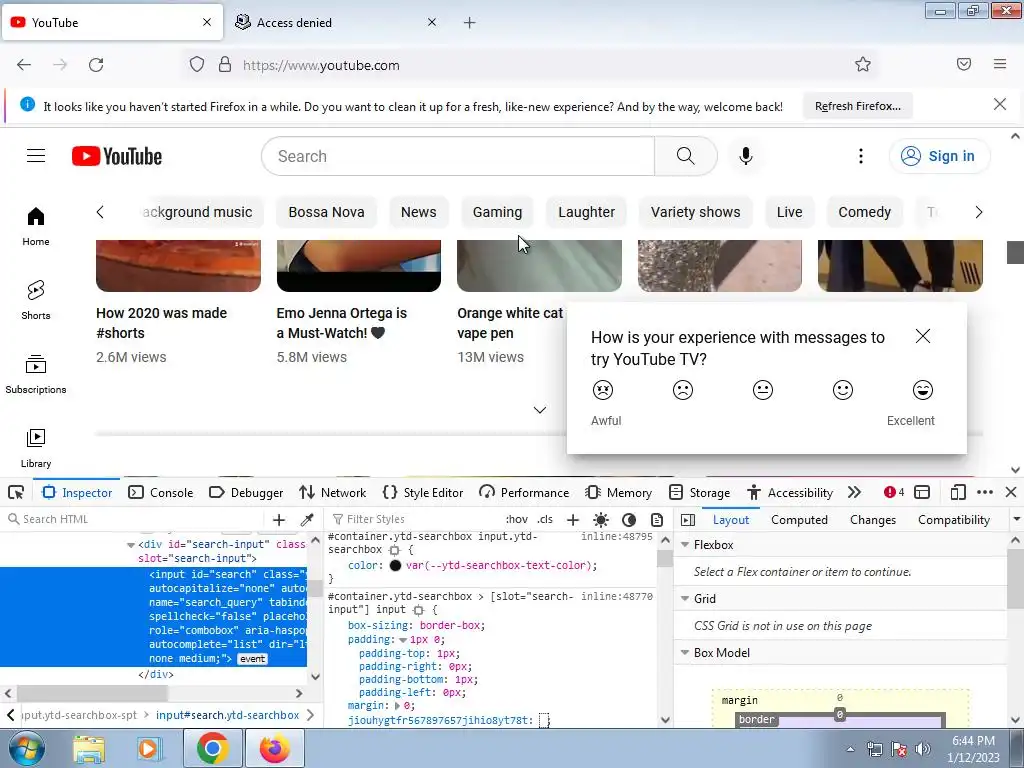Open color swatch for searchbox text color

click(x=395, y=566)
